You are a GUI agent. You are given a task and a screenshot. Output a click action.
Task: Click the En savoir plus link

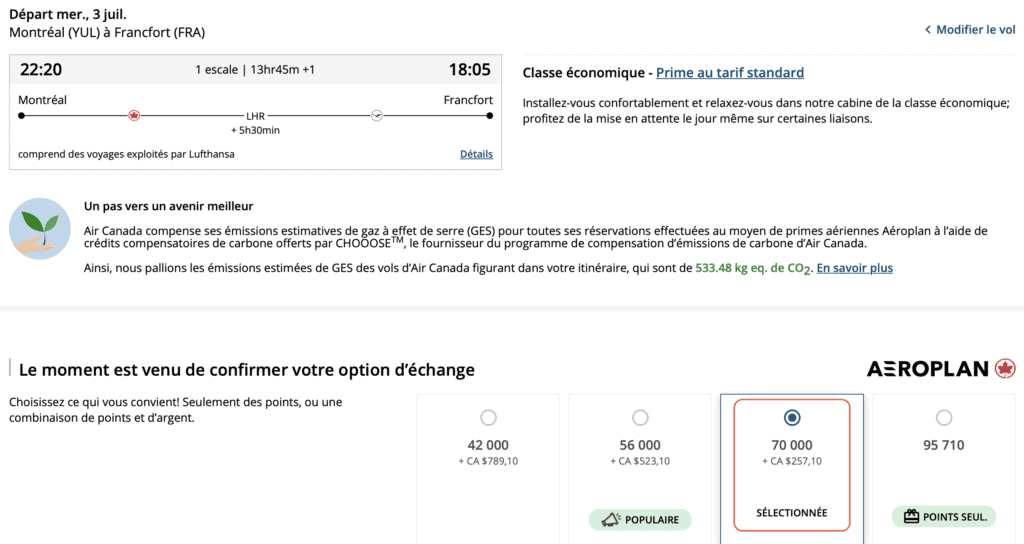pos(855,268)
